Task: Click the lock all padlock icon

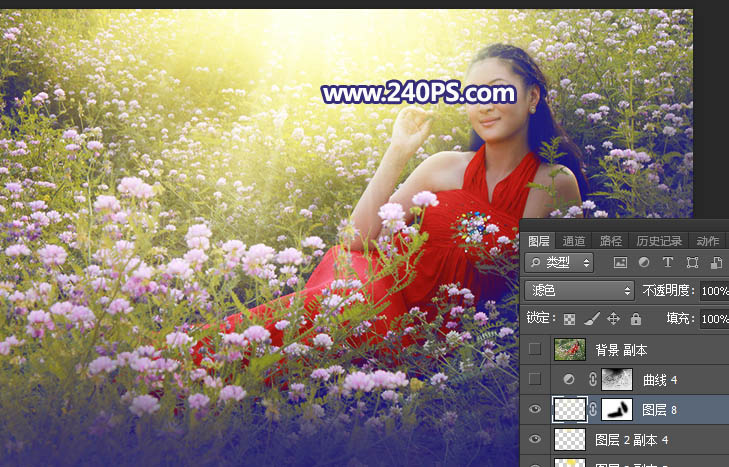Action: pos(635,319)
